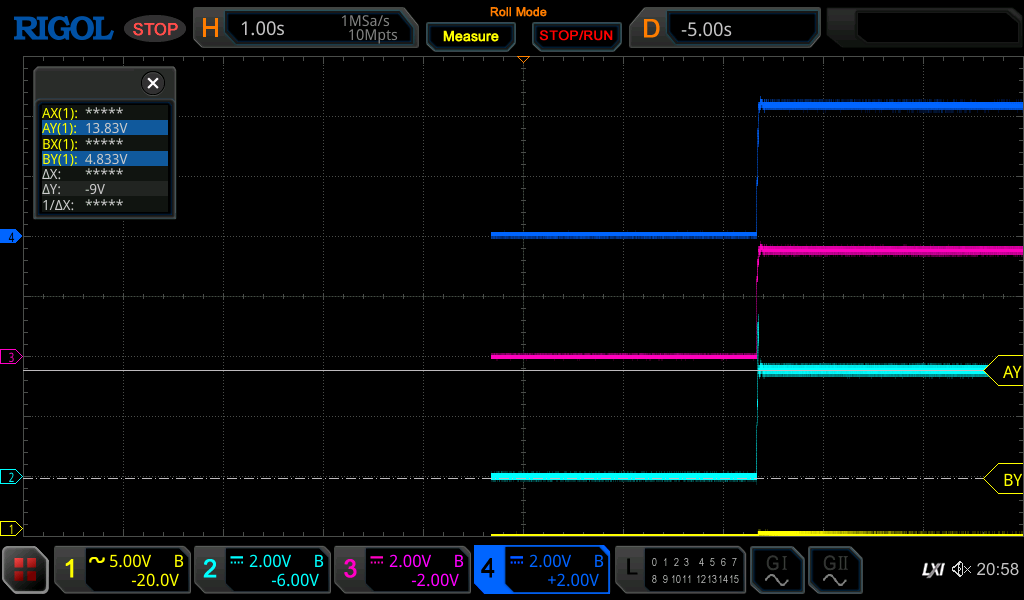Tap the red STOP status indicator
This screenshot has height=600, width=1024.
coord(155,29)
